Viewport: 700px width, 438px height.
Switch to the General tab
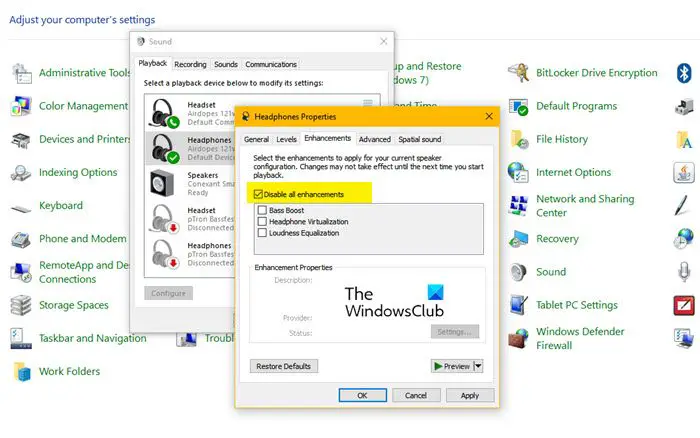click(256, 139)
